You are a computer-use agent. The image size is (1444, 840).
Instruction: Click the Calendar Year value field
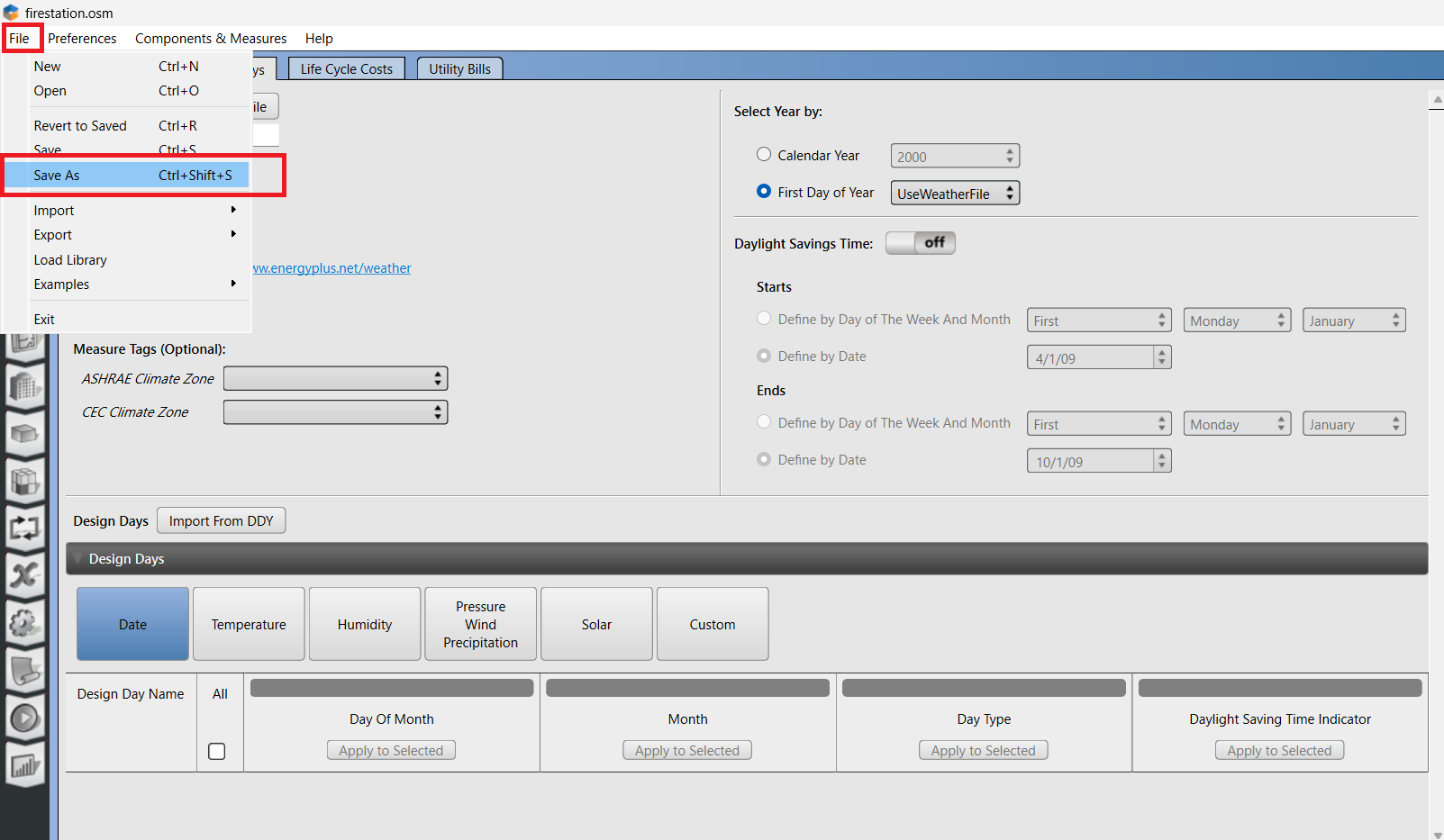[955, 157]
